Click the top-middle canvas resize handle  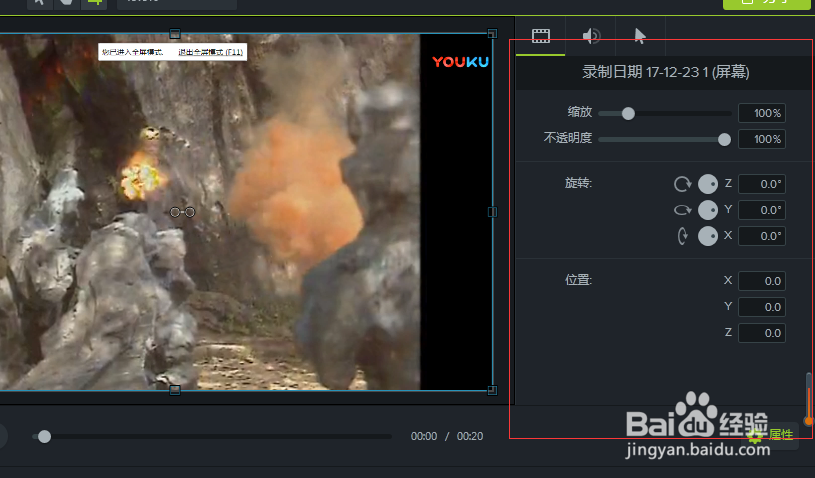(175, 34)
